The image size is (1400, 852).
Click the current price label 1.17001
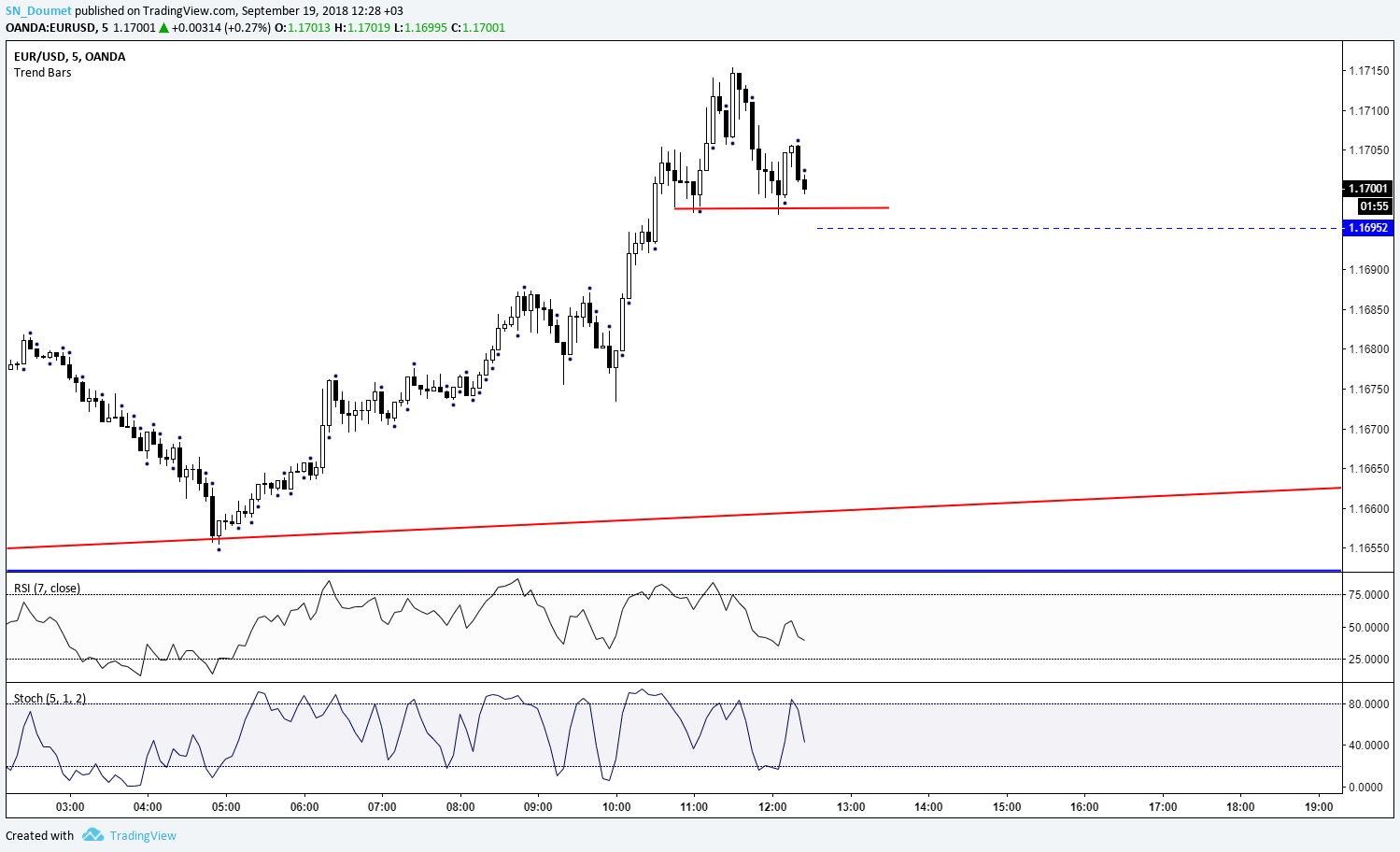point(1368,189)
